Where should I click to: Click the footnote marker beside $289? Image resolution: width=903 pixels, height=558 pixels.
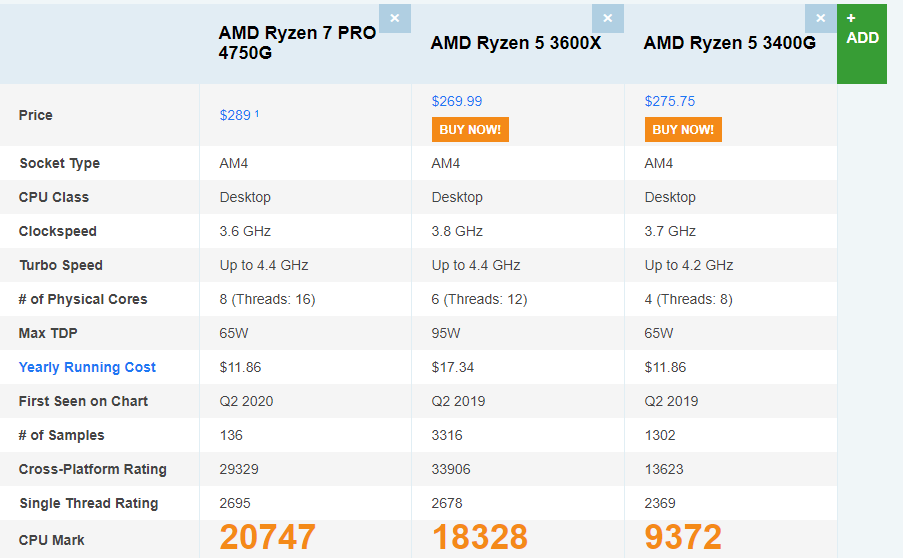click(x=257, y=113)
